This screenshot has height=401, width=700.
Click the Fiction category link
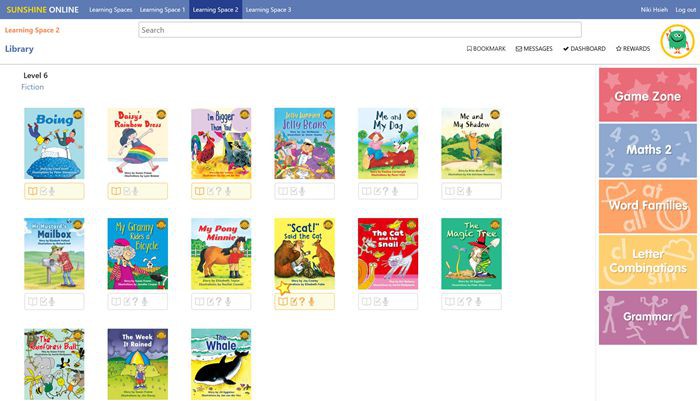point(32,87)
